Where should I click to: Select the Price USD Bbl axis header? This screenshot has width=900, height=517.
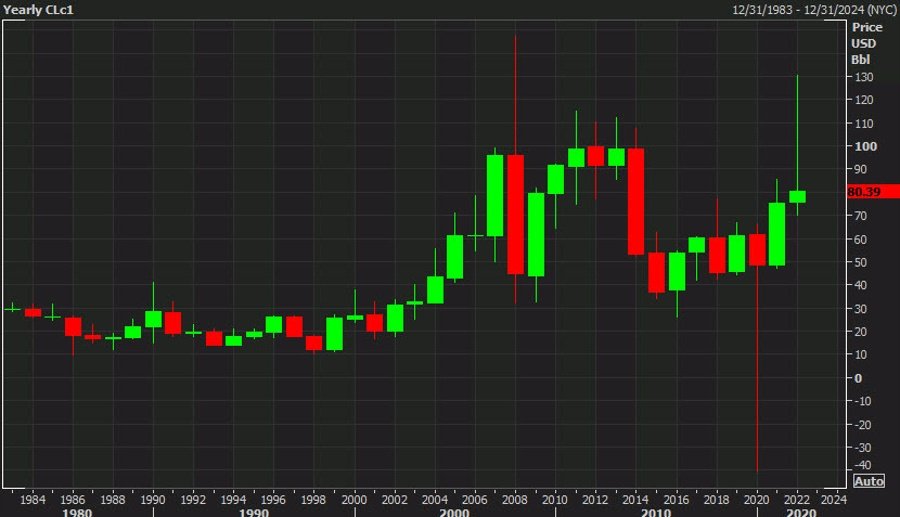pos(866,43)
